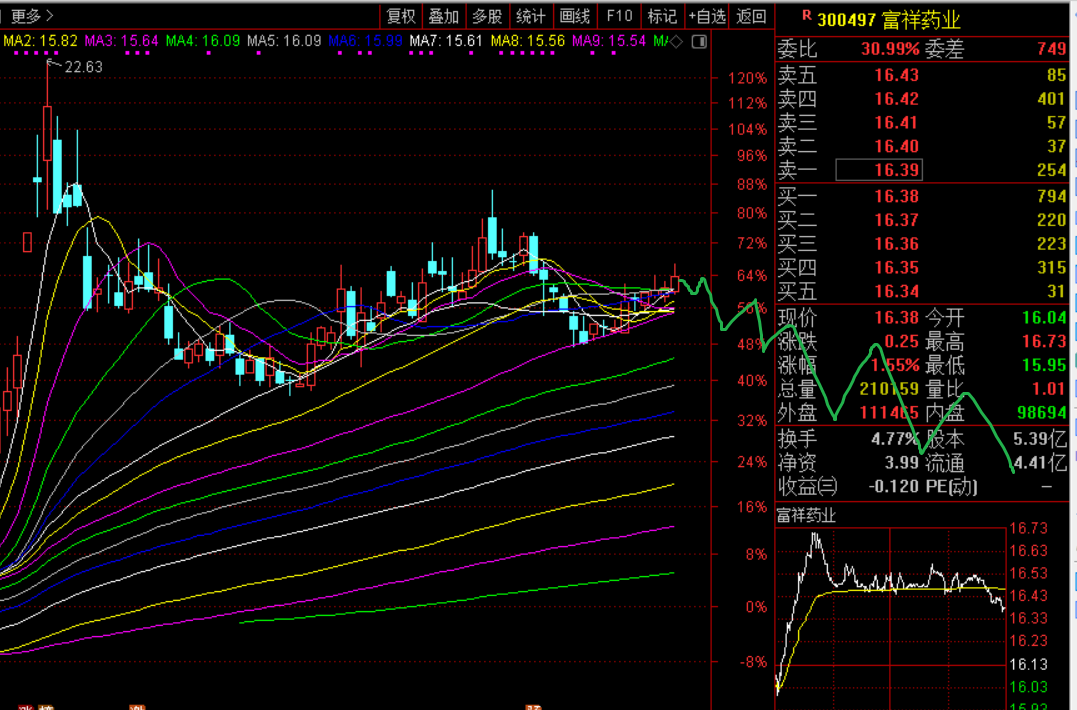Screen dimensions: 1077x710
Task: Open the 统计 statistics tool
Action: pyautogui.click(x=531, y=16)
